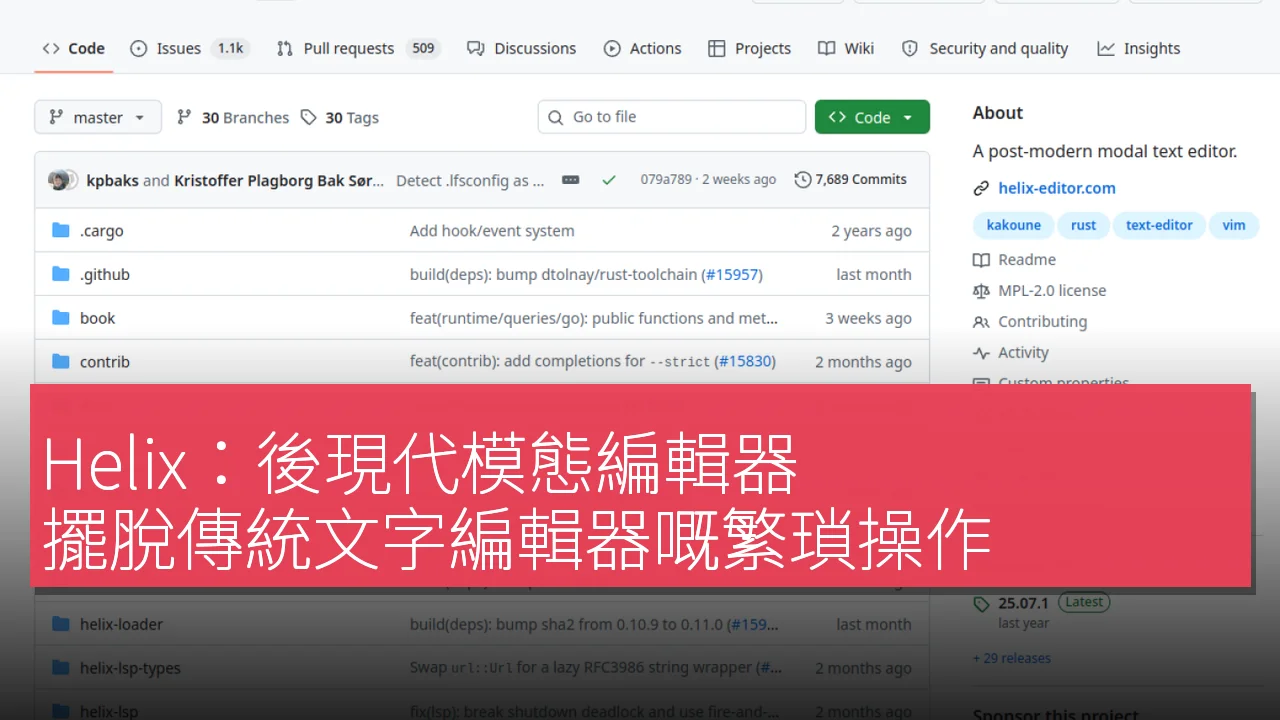Viewport: 1280px width, 720px height.
Task: Click the license scale icon
Action: [981, 291]
